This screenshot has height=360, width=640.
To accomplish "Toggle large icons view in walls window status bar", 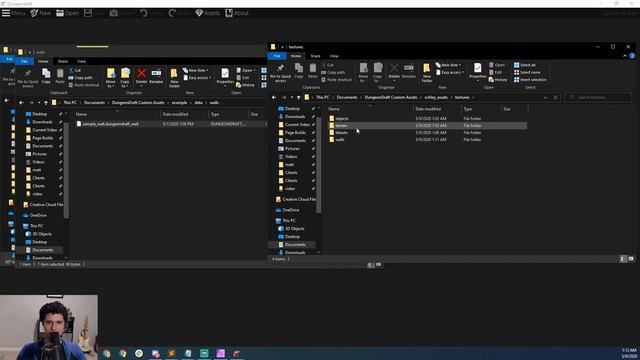I will click(378, 265).
